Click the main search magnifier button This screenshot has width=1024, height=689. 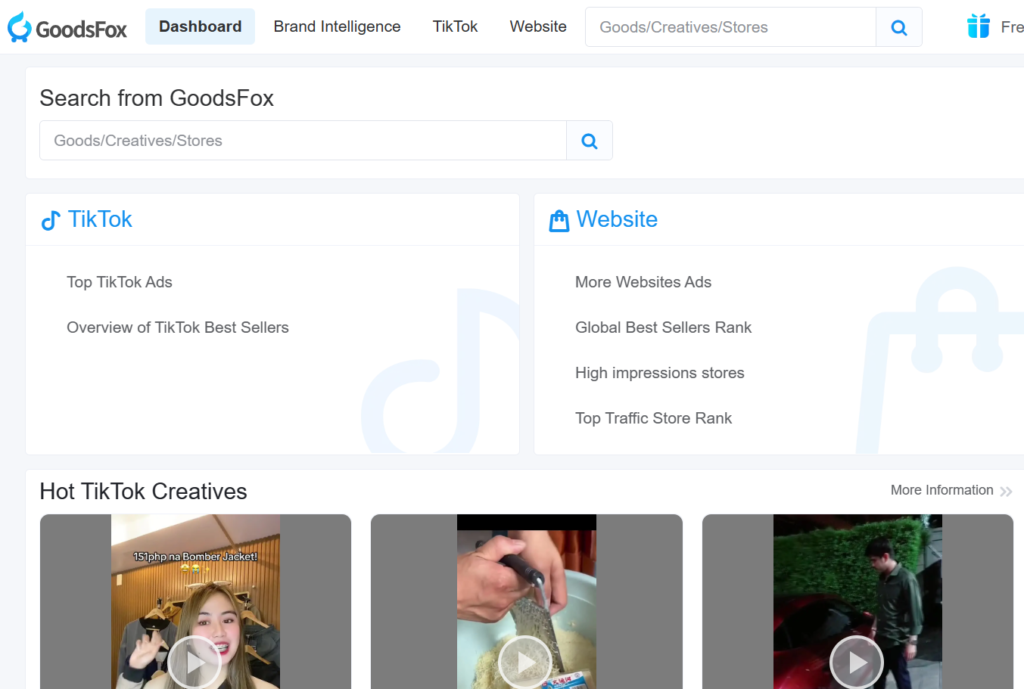click(589, 141)
